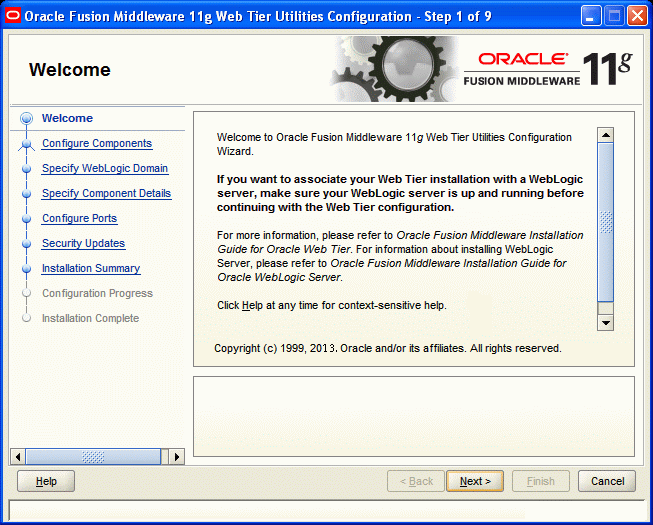Click the window title bar text
This screenshot has width=653, height=525.
[x=258, y=16]
